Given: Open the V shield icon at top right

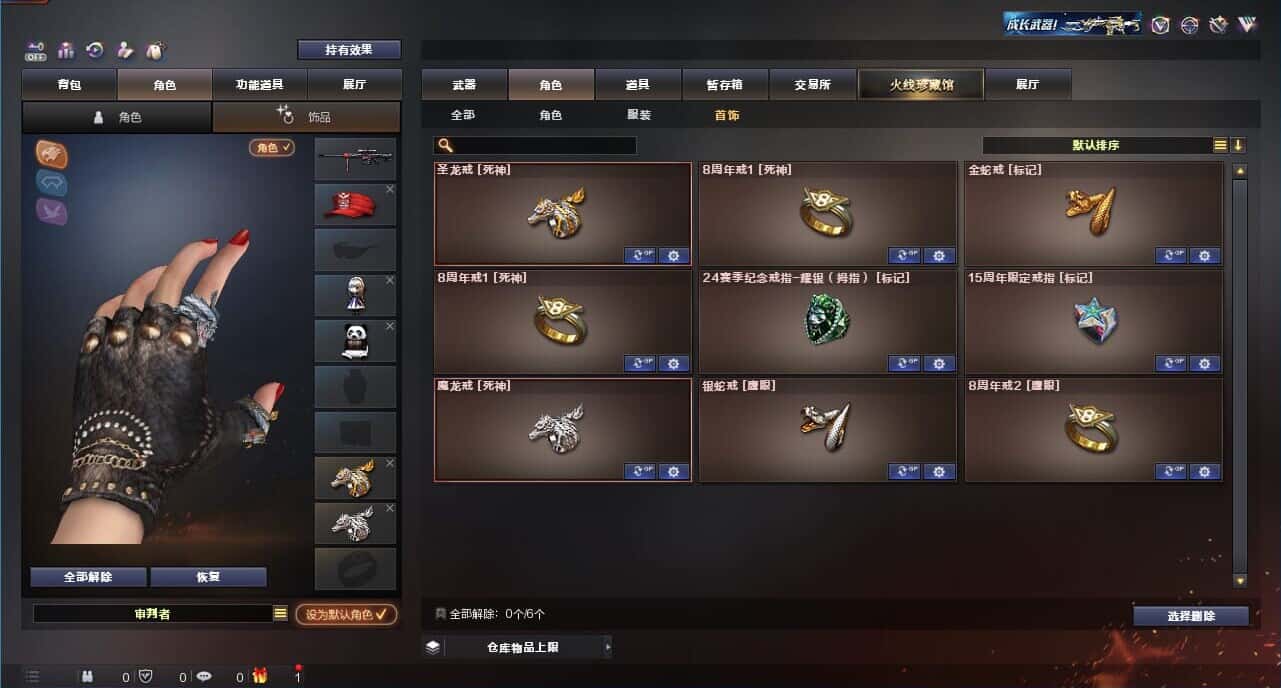Looking at the screenshot, I should 1160,25.
